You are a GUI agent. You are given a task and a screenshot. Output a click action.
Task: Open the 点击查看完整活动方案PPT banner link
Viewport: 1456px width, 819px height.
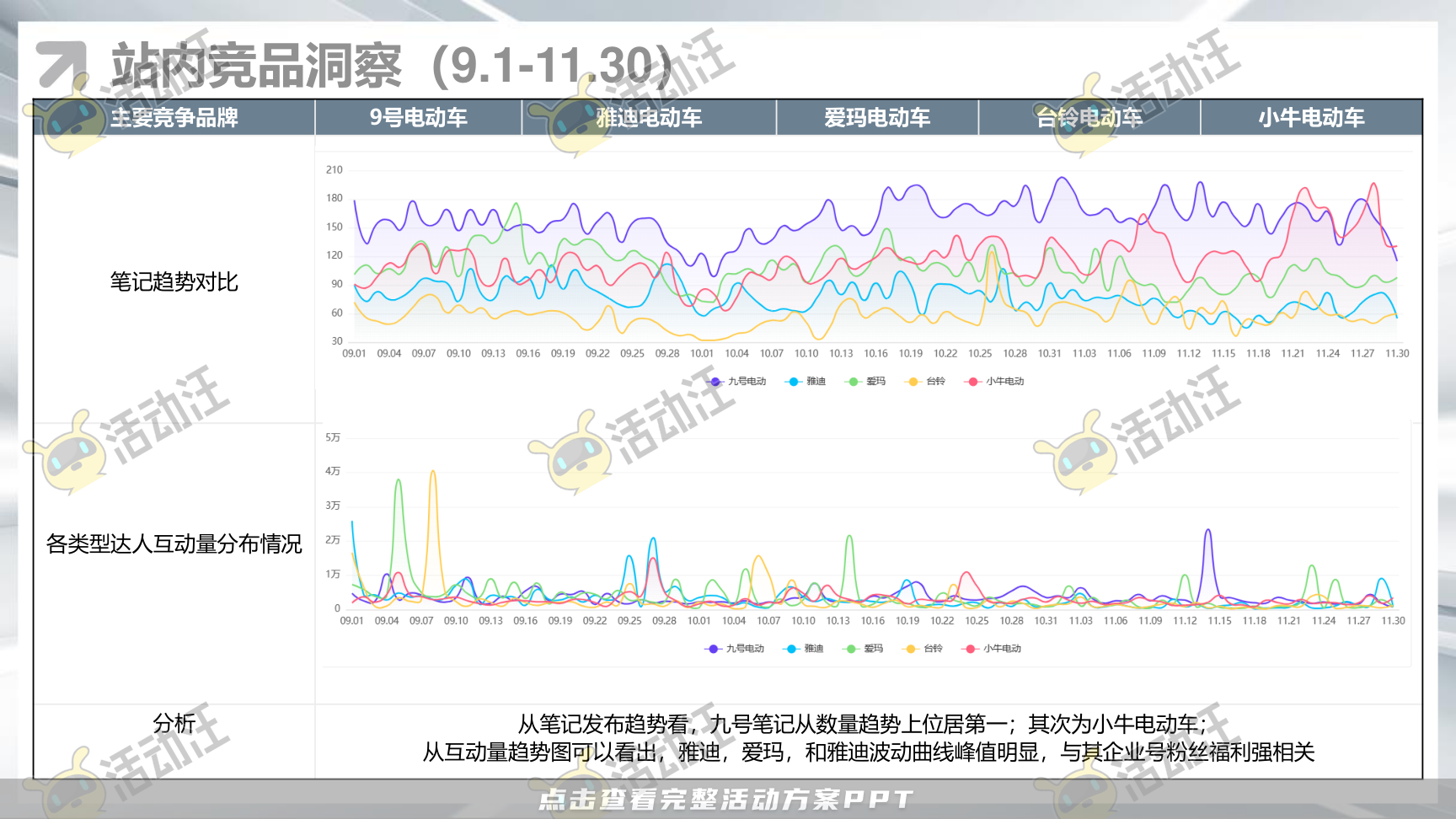[725, 799]
